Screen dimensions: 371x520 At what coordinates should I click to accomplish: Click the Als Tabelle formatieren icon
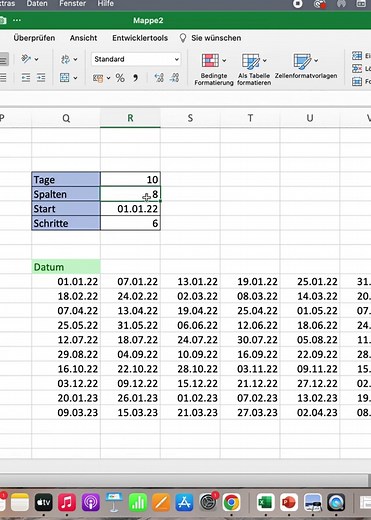point(251,61)
